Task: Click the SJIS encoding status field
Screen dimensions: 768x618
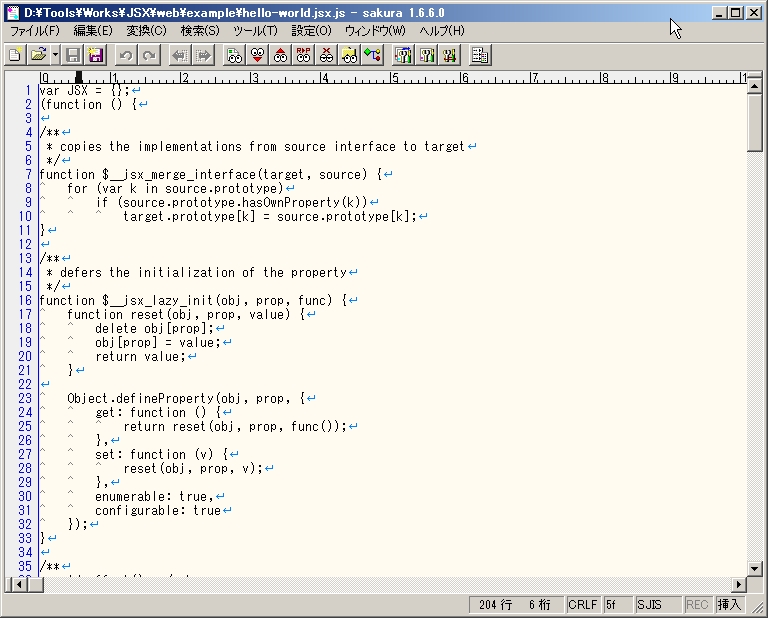Action: coord(658,605)
